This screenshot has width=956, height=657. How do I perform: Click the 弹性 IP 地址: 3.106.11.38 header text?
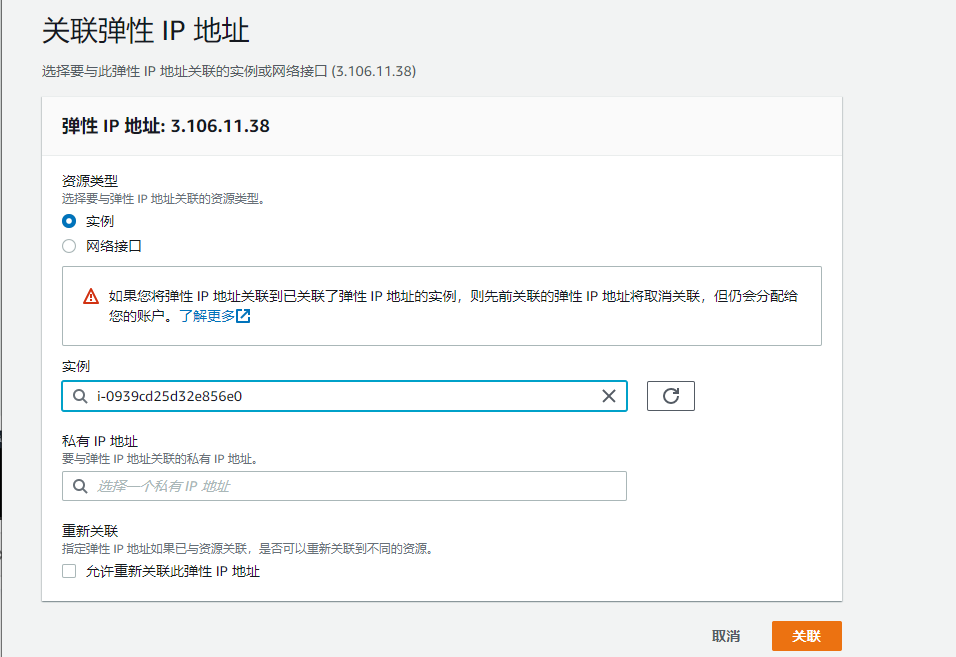coord(166,126)
